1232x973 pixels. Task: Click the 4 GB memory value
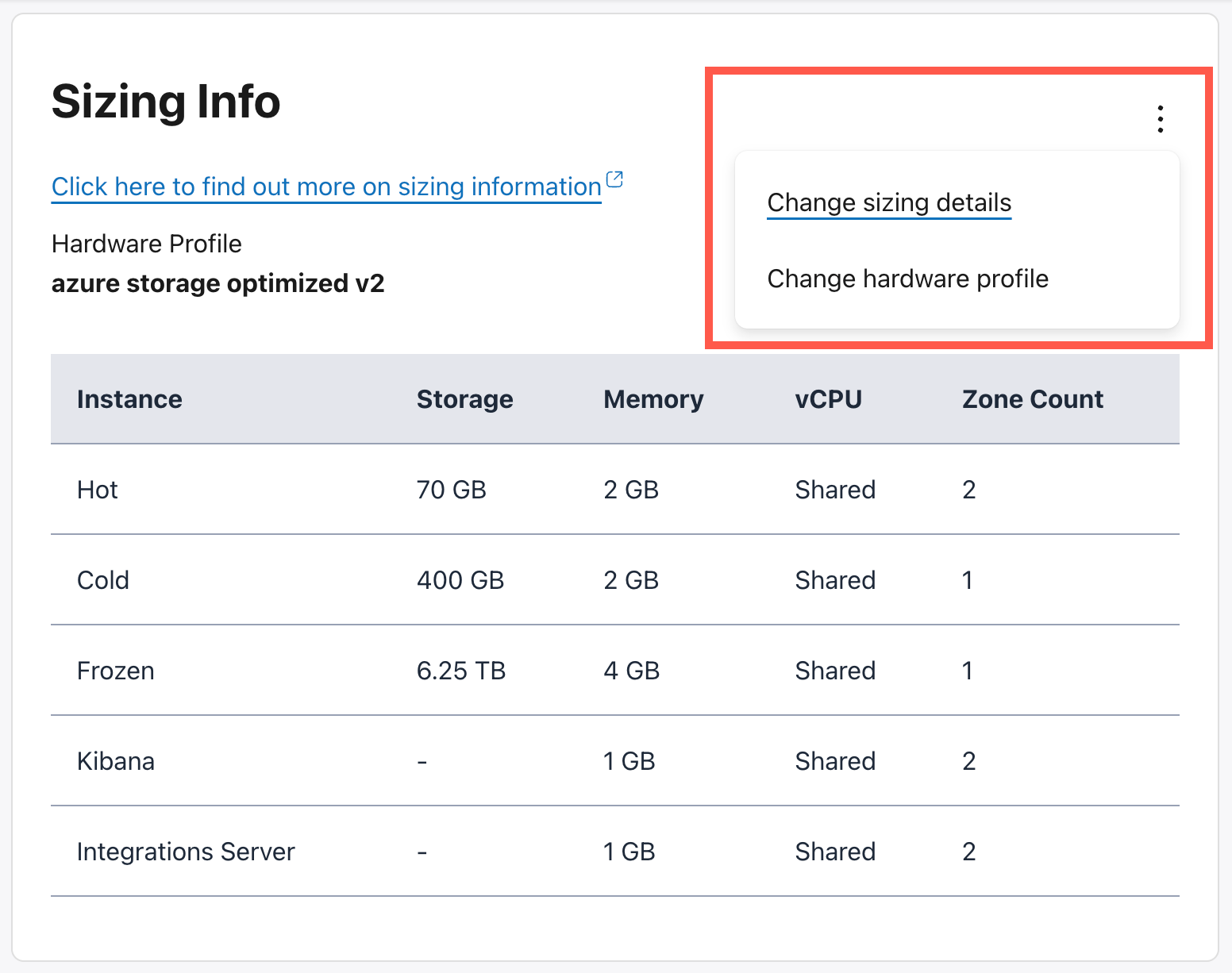[x=632, y=671]
